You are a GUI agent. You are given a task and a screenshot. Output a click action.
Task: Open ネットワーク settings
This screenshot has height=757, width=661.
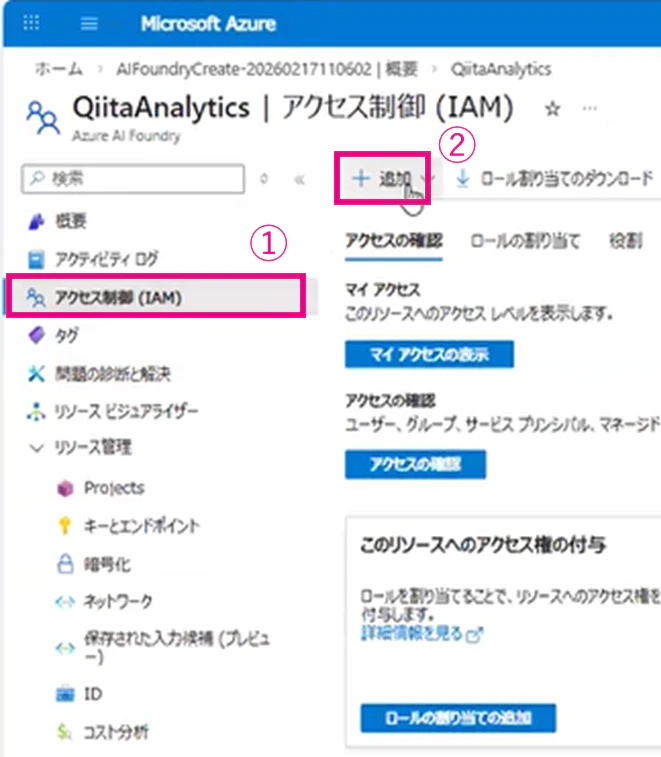[x=118, y=601]
